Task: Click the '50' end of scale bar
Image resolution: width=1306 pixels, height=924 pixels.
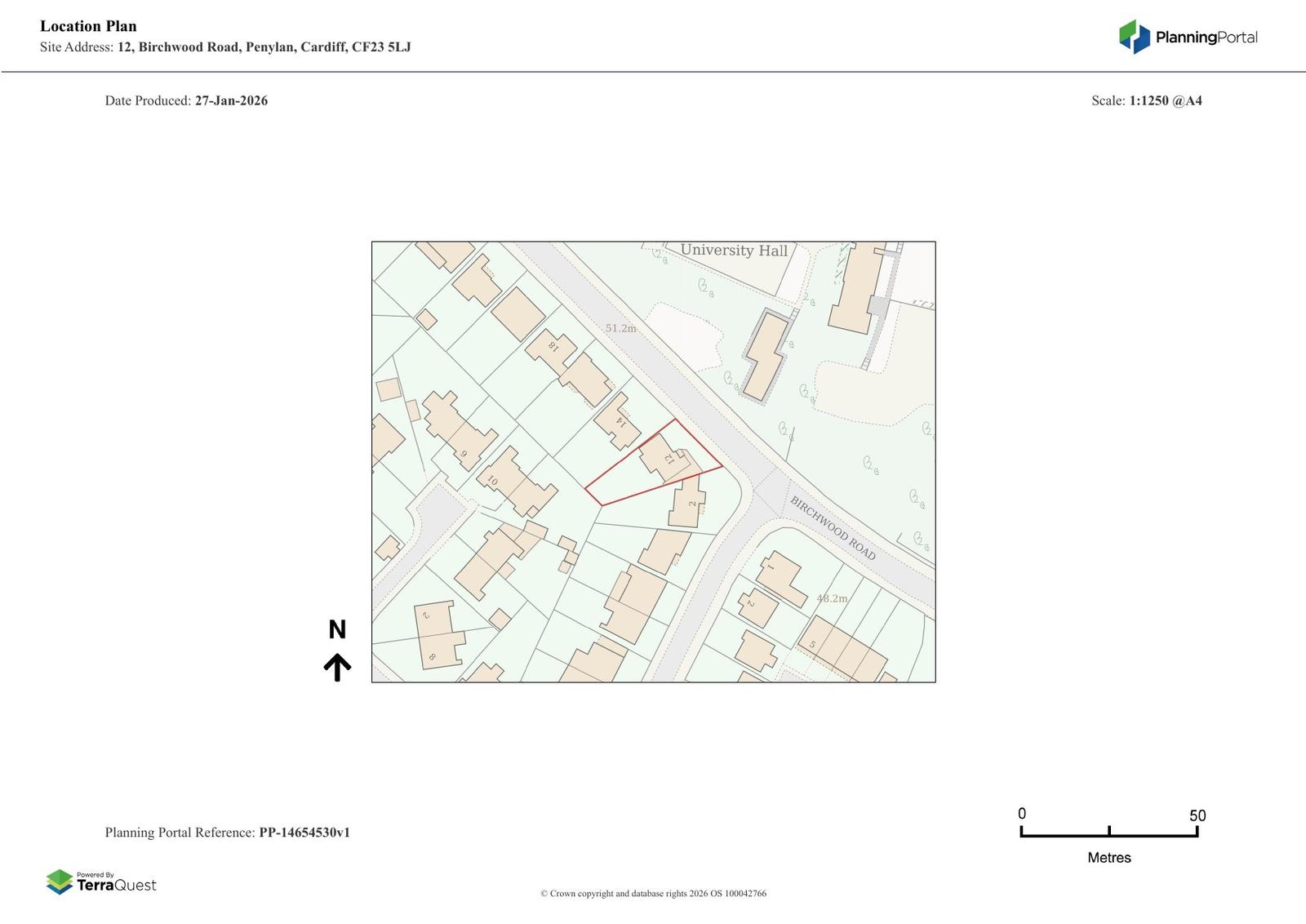Action: pyautogui.click(x=1197, y=815)
